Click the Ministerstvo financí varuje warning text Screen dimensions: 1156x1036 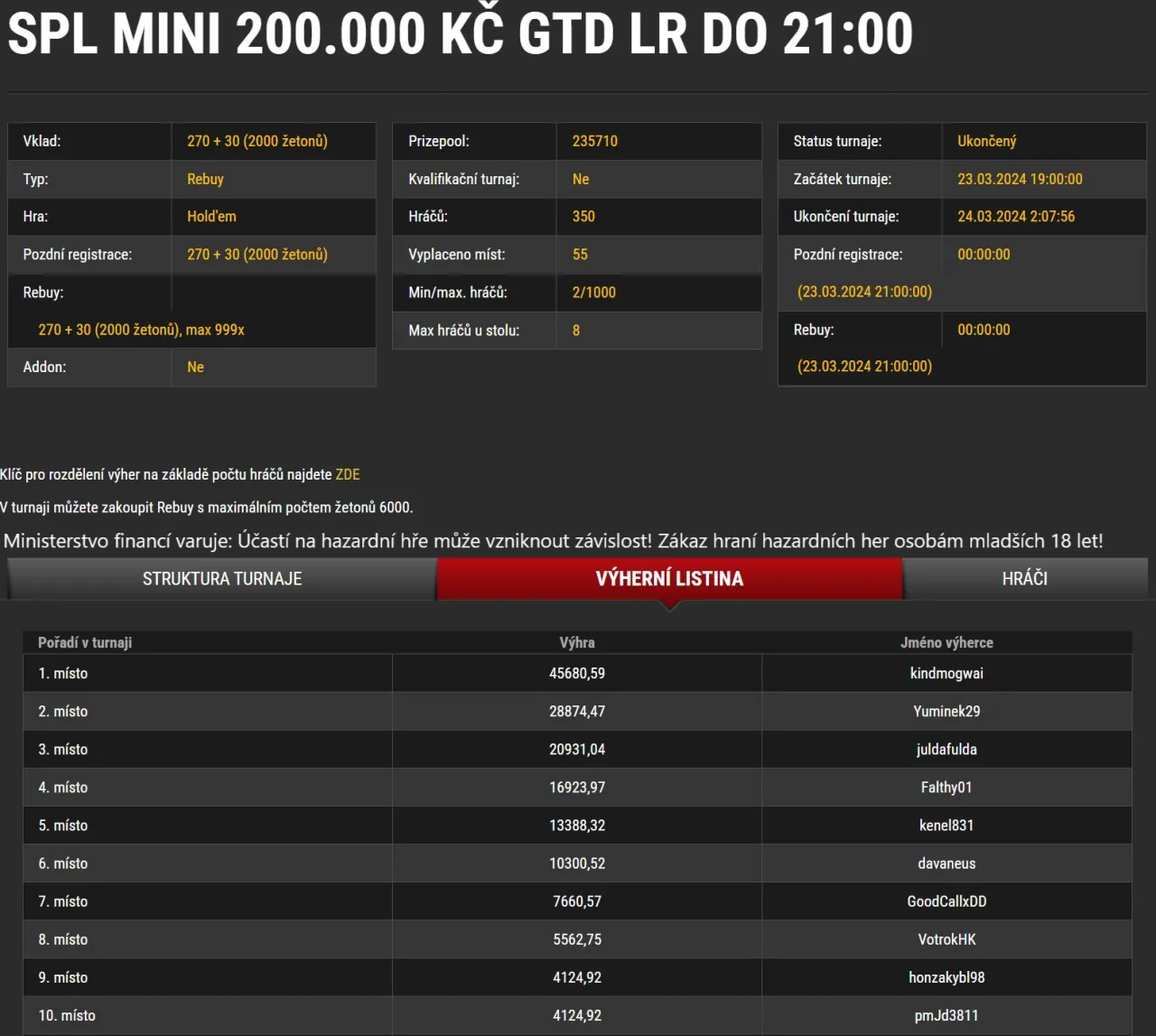[x=553, y=541]
